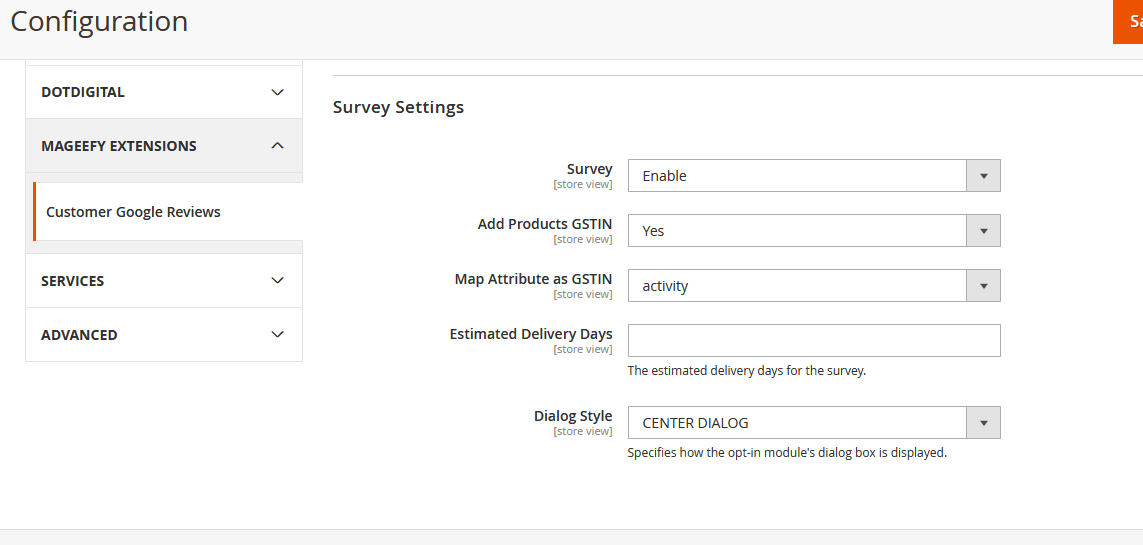Screen dimensions: 1143x545
Task: Open the ADVANCED section label
Action: tap(79, 335)
